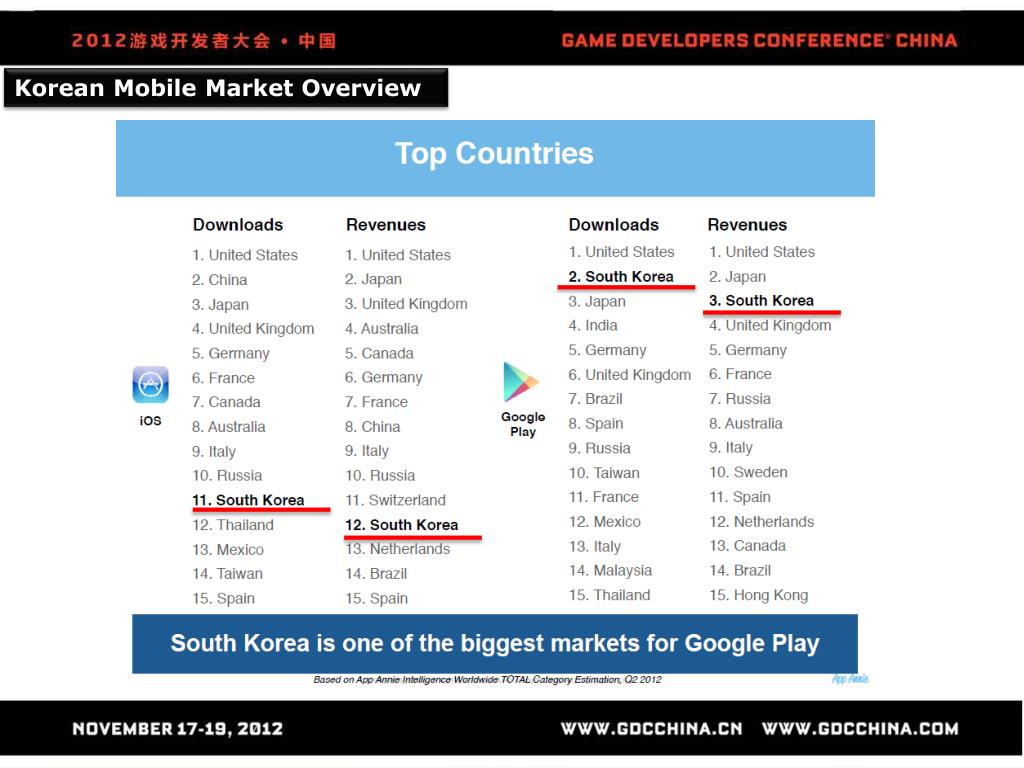Select "13. Italy" in the list
Screen dimensions: 1024x768
click(x=594, y=547)
